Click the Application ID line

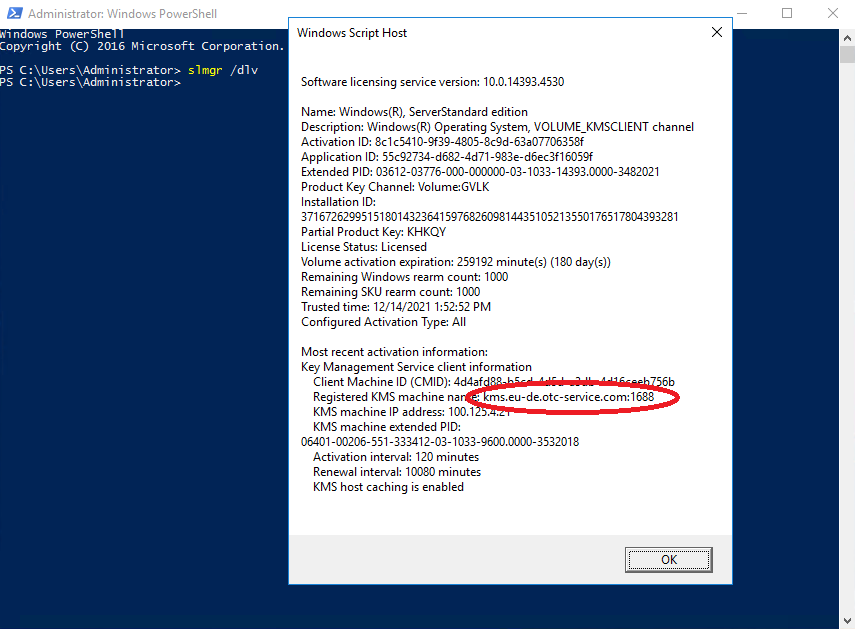coord(447,157)
